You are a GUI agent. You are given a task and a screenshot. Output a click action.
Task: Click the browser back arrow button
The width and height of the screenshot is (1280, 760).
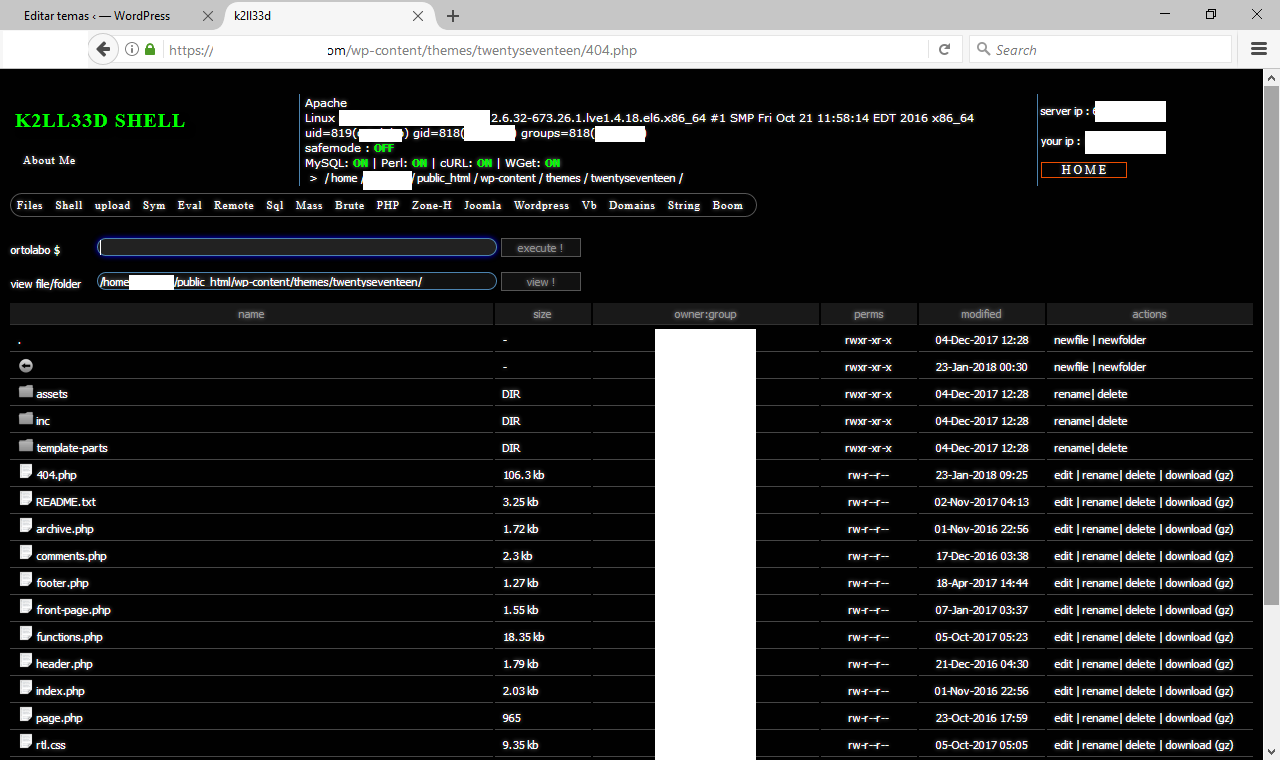[x=103, y=49]
